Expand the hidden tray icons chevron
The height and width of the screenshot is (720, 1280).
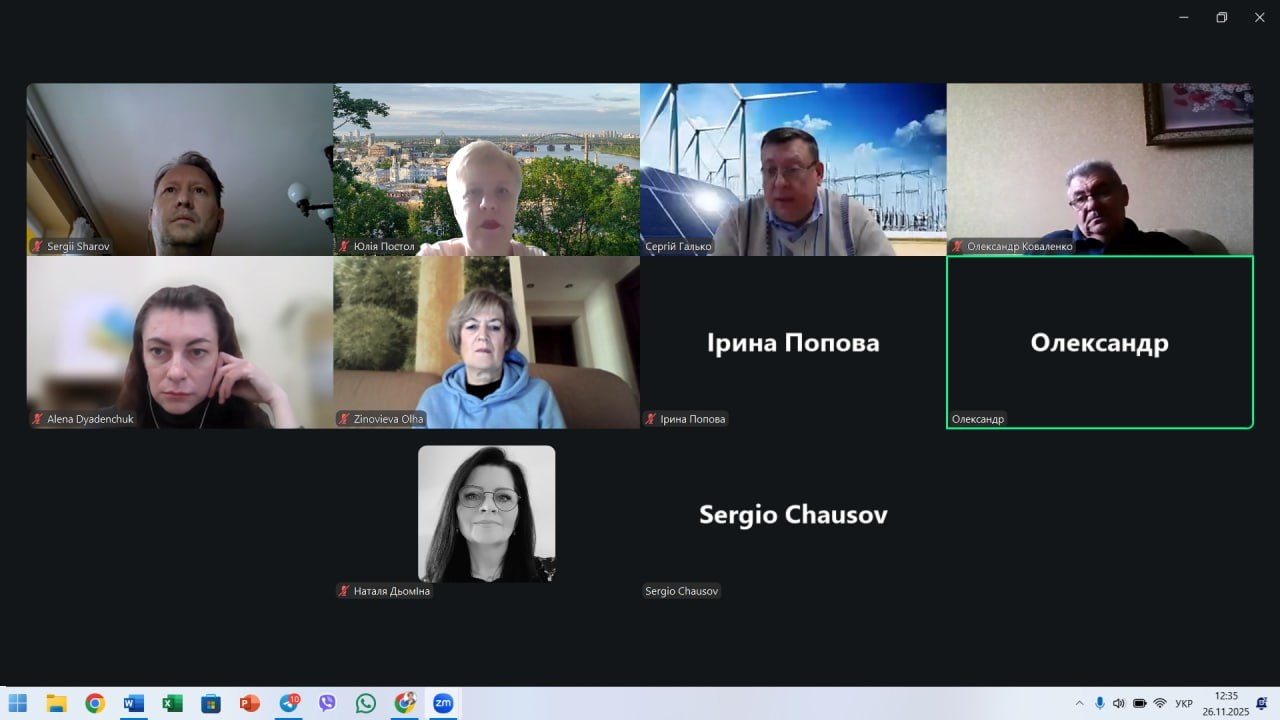(1079, 703)
